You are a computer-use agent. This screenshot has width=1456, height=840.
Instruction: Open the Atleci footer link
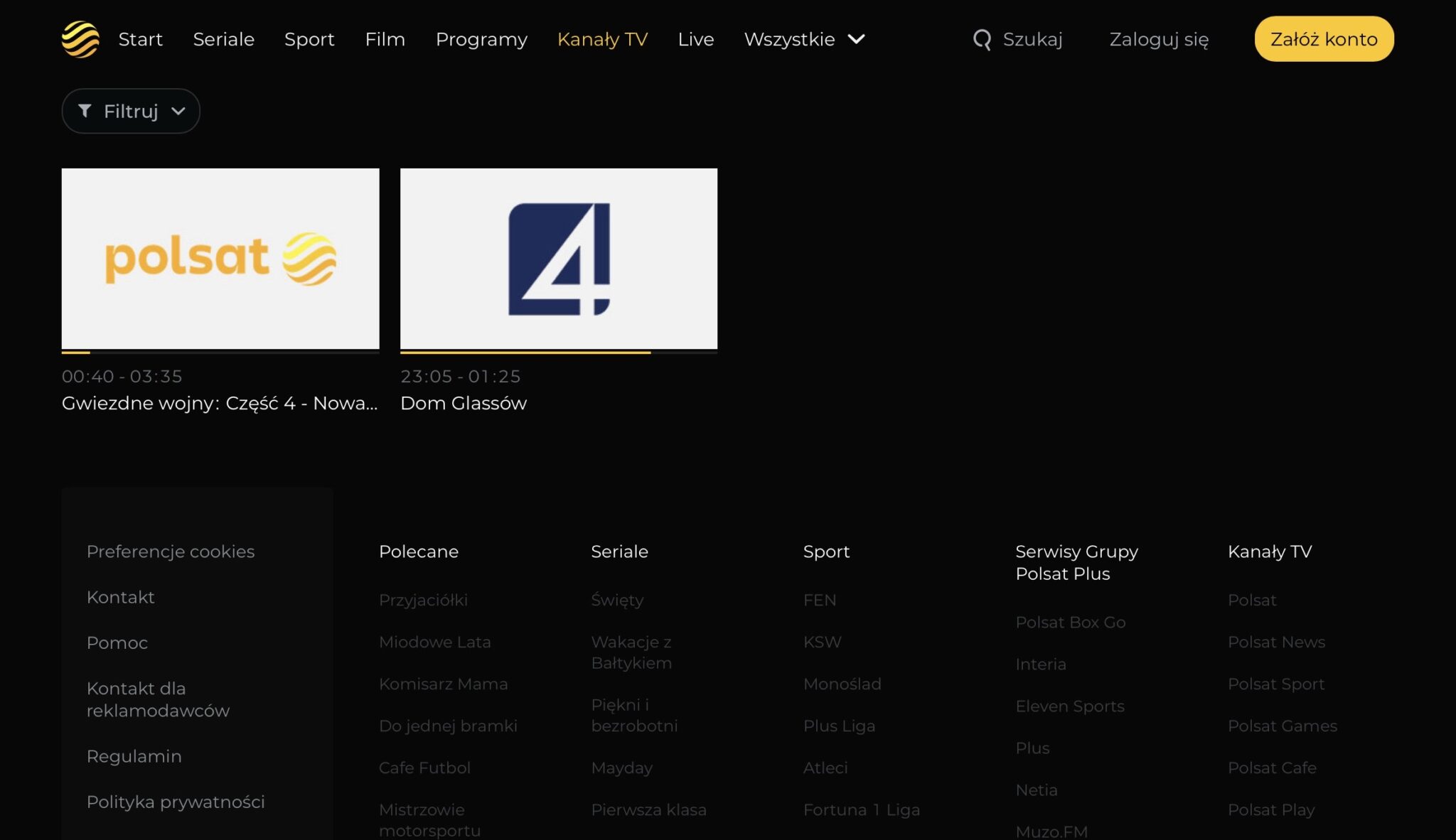[825, 768]
